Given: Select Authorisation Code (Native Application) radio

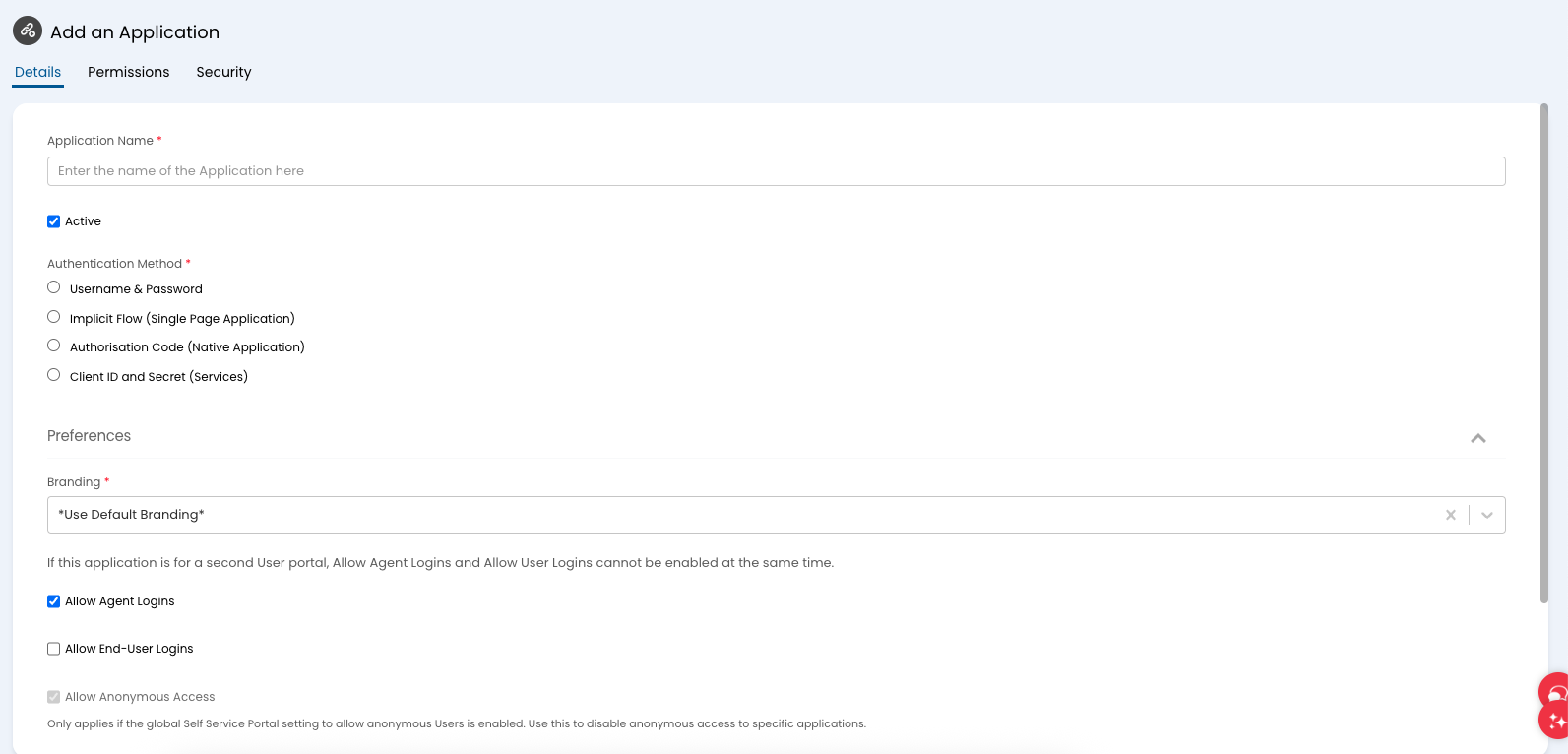Looking at the screenshot, I should 54,346.
